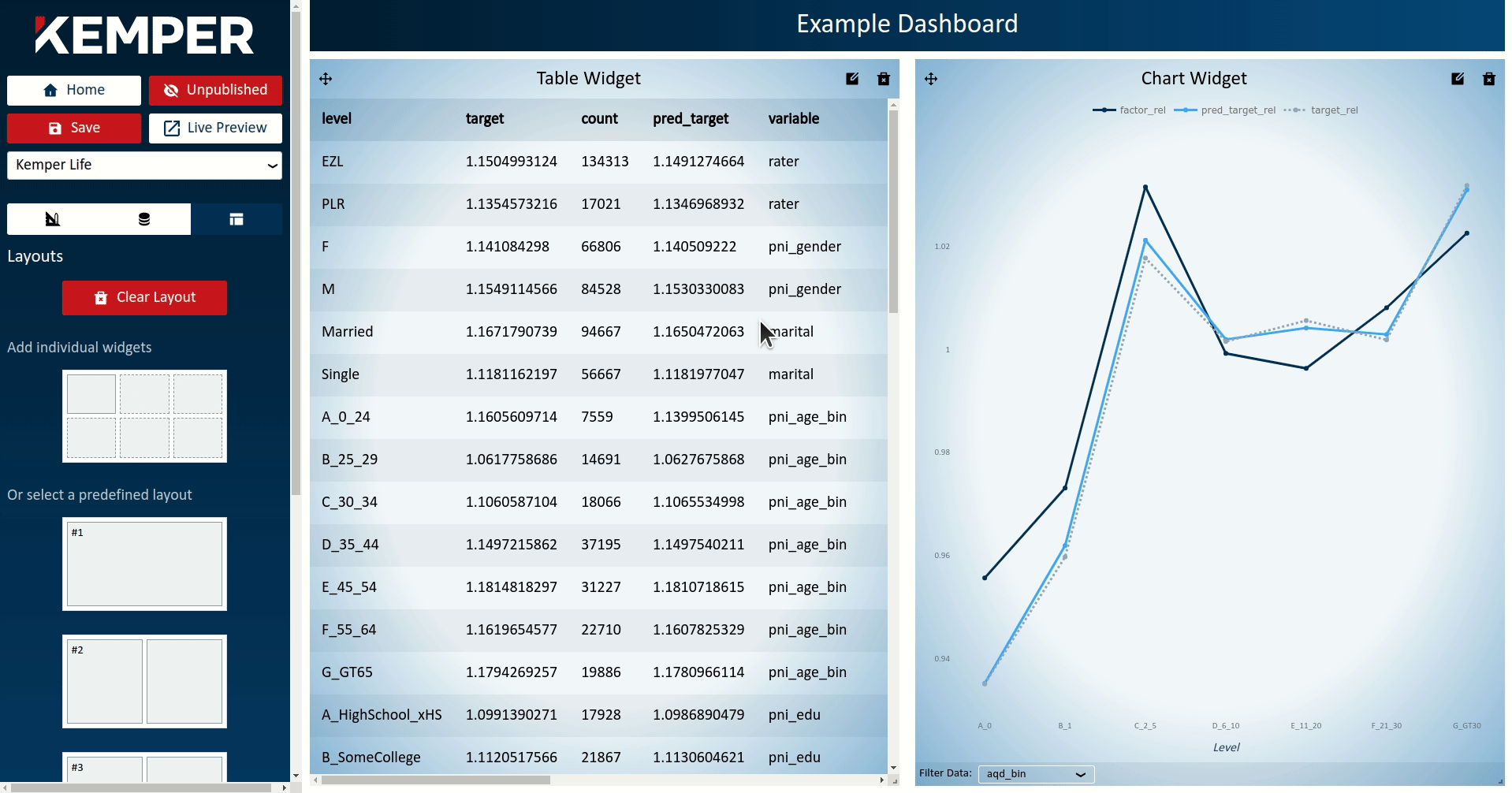Toggle the Unpublished publish status button
This screenshot has width=1512, height=793.
click(215, 90)
